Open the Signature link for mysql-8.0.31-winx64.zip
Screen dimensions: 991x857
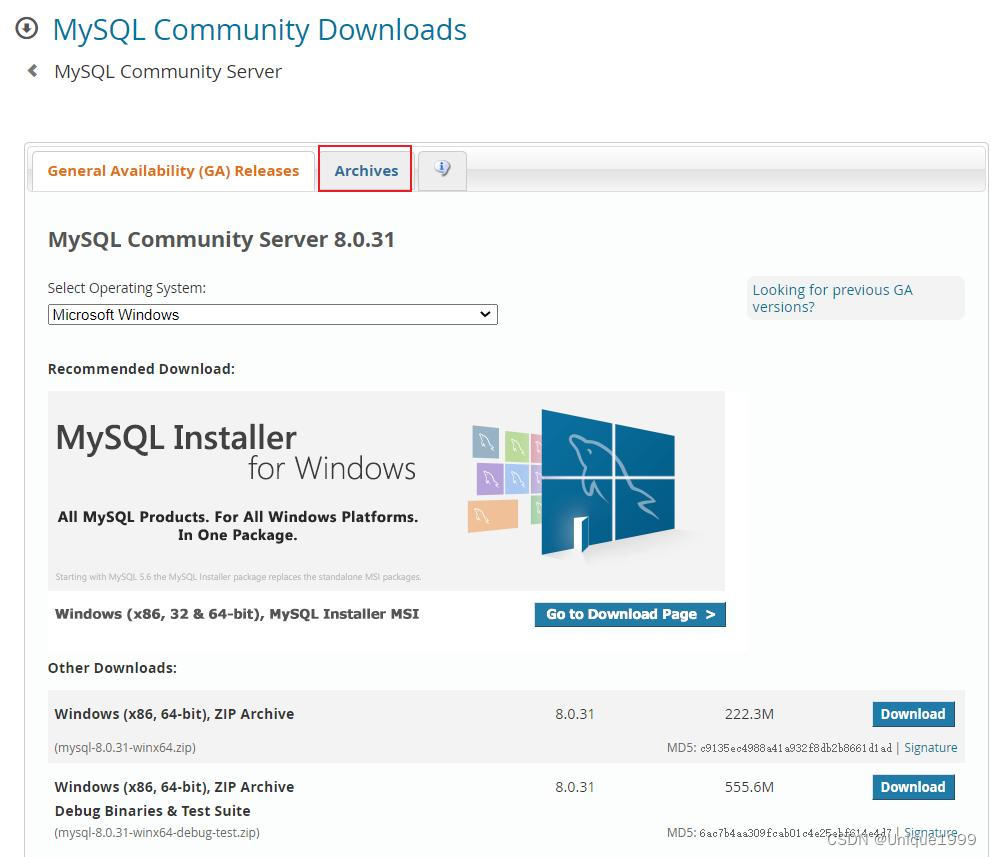930,748
